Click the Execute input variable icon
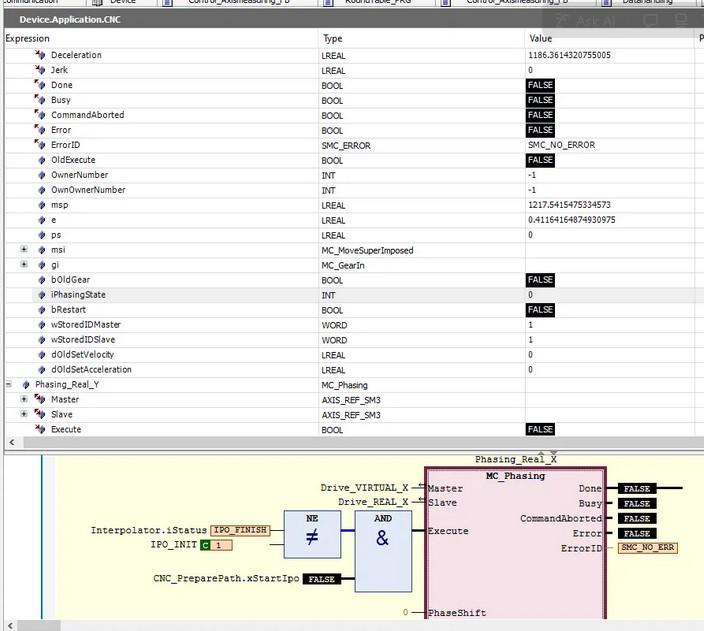 point(41,430)
